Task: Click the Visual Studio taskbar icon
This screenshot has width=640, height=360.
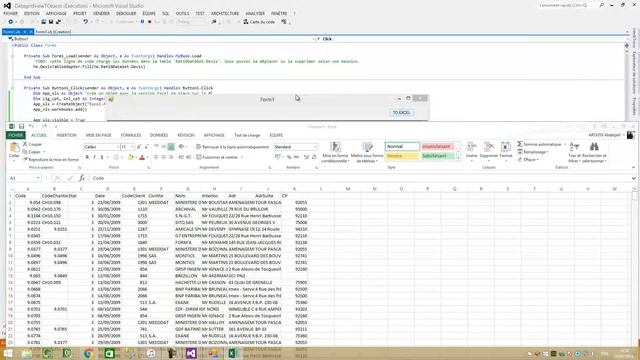Action: pos(191,353)
